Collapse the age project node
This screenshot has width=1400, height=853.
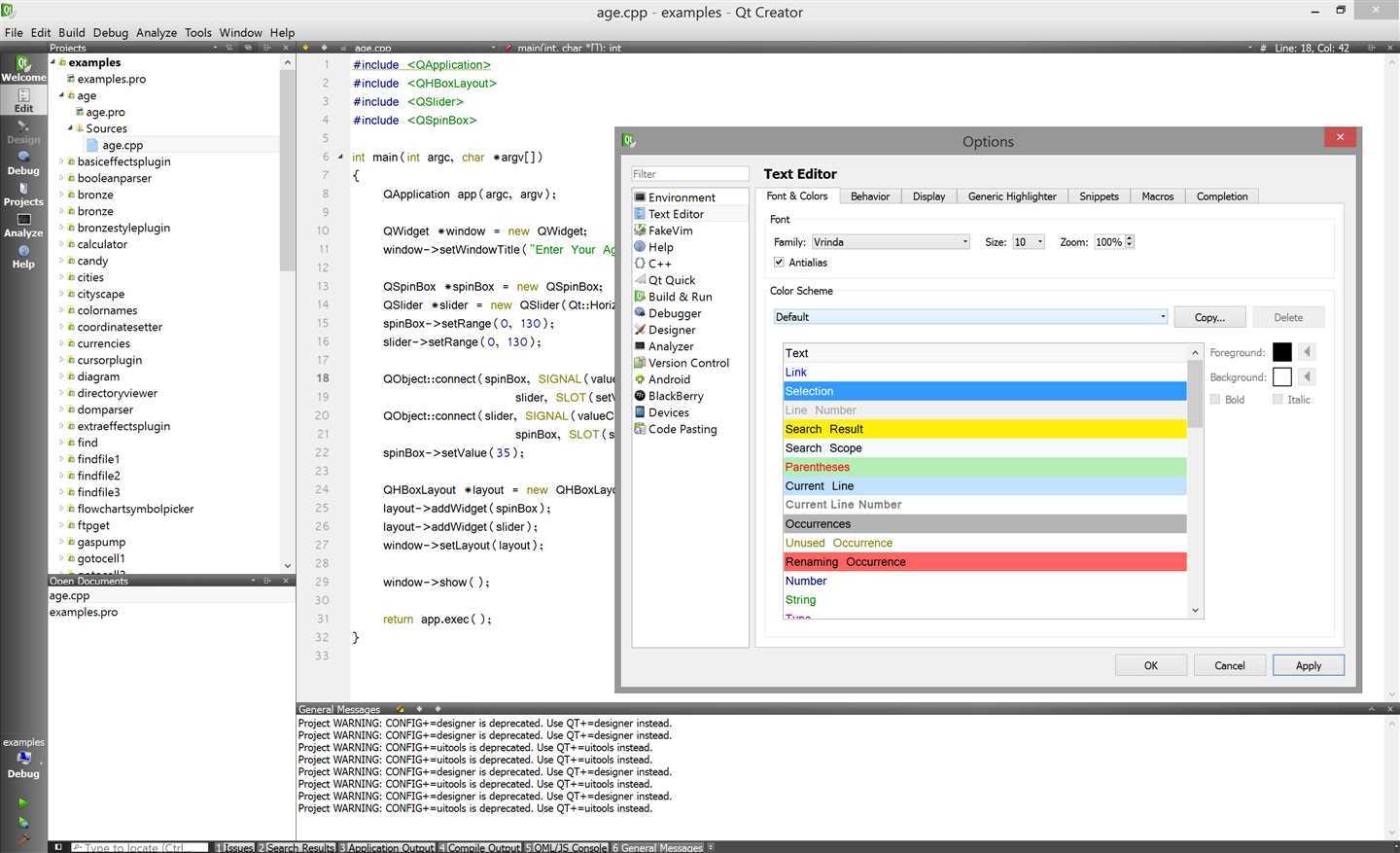tap(62, 95)
